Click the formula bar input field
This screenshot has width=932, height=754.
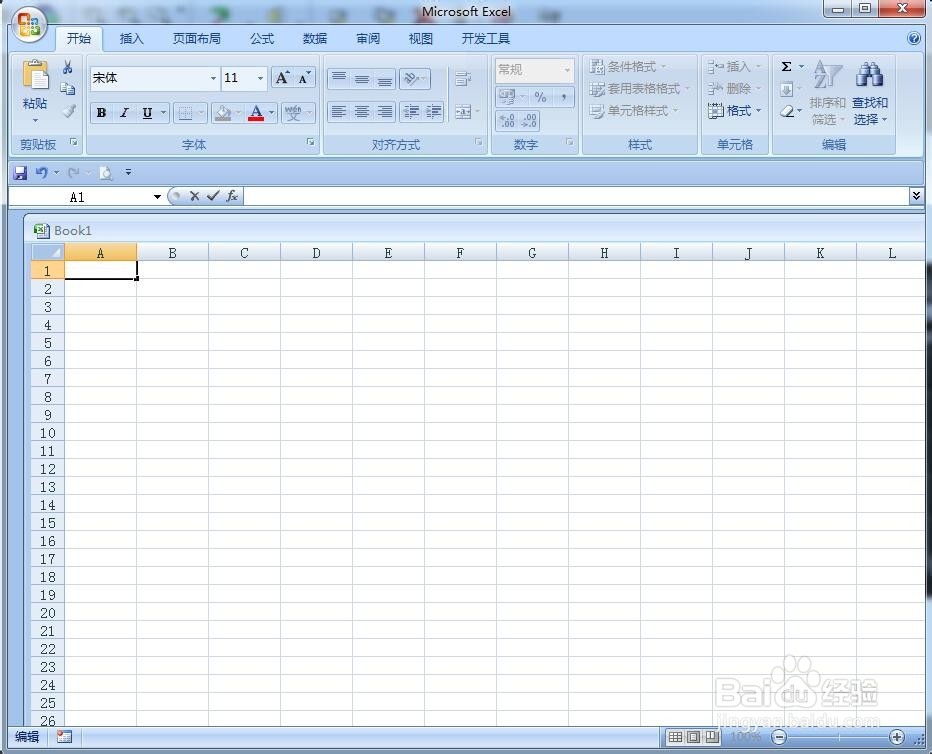(x=576, y=196)
